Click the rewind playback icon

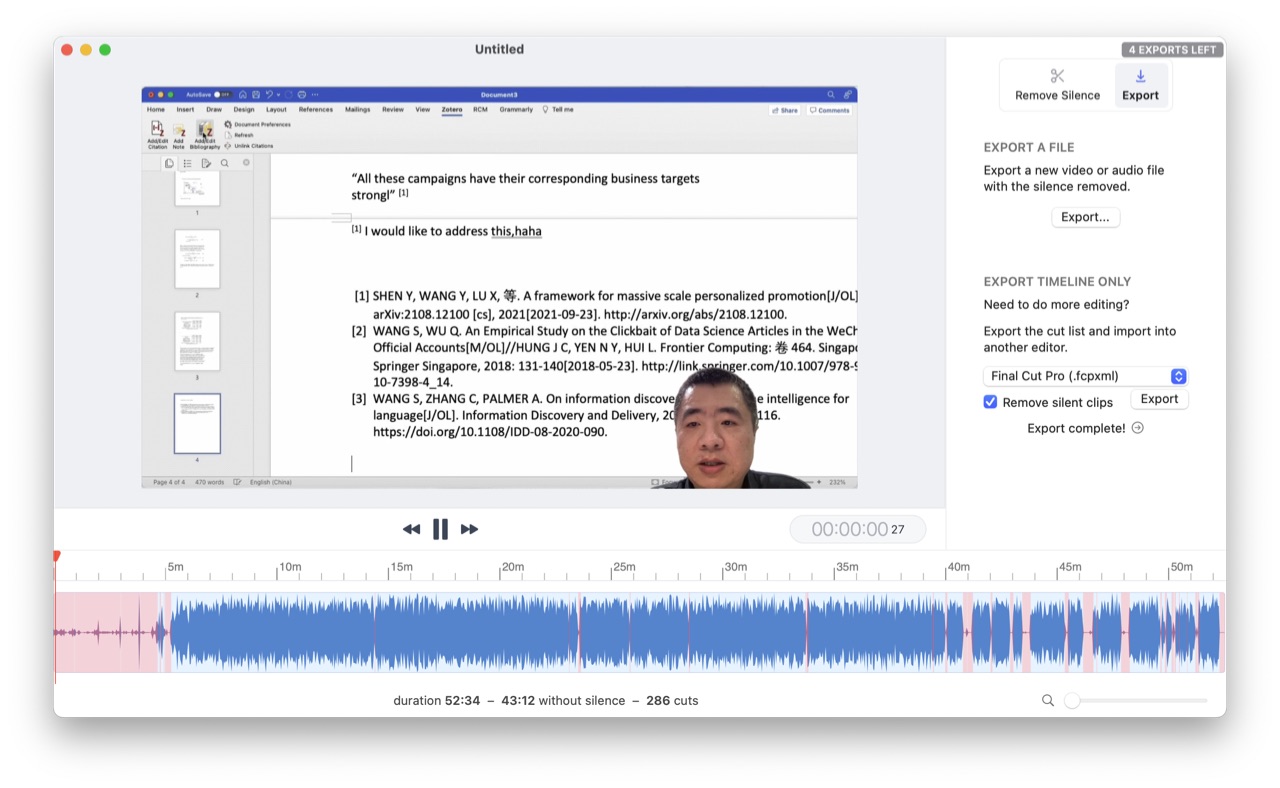411,529
